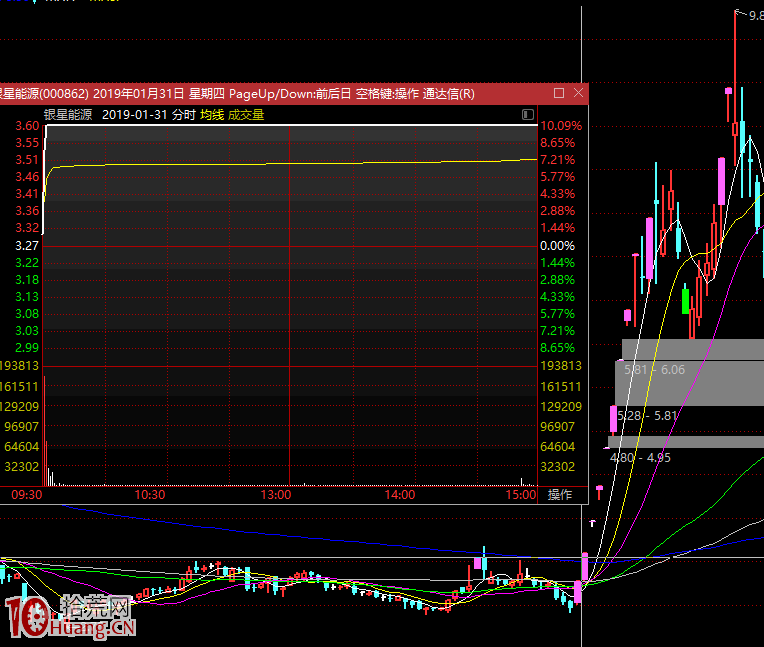
Task: Click the 5.28 - 5.81 gap zone label
Action: click(x=648, y=415)
